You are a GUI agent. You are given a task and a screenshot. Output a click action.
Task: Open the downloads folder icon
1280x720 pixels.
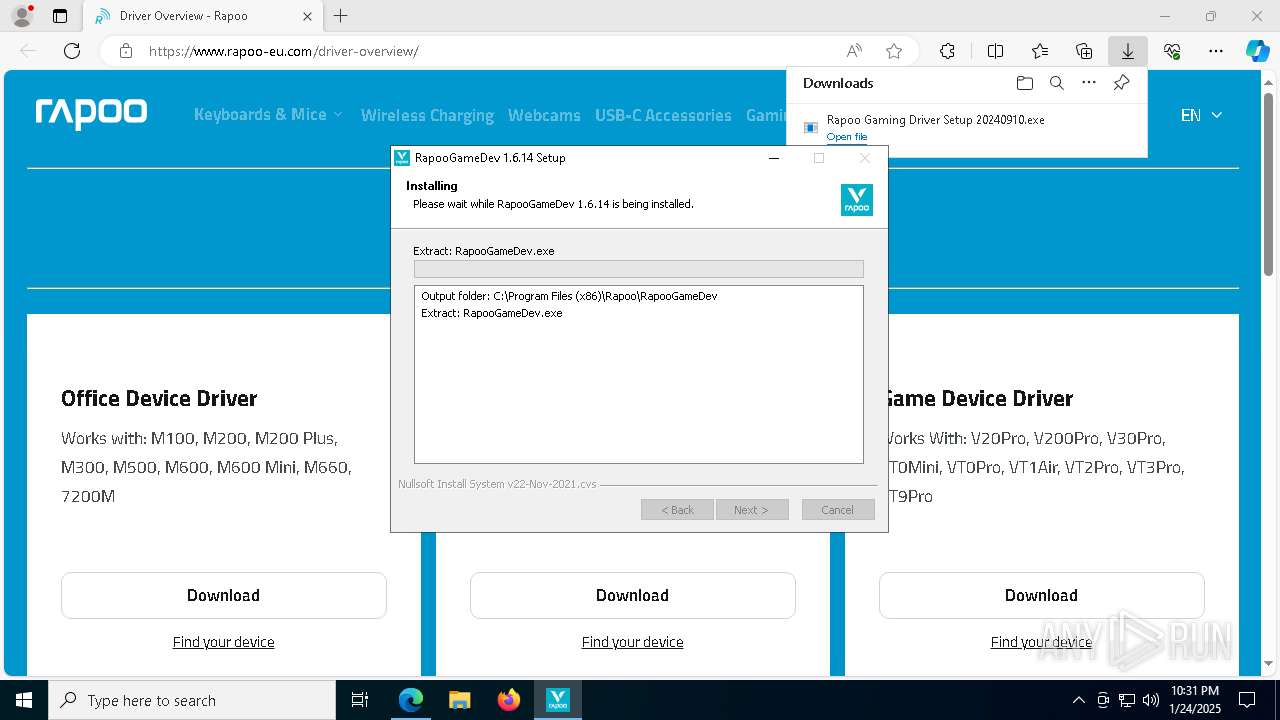click(x=1024, y=83)
